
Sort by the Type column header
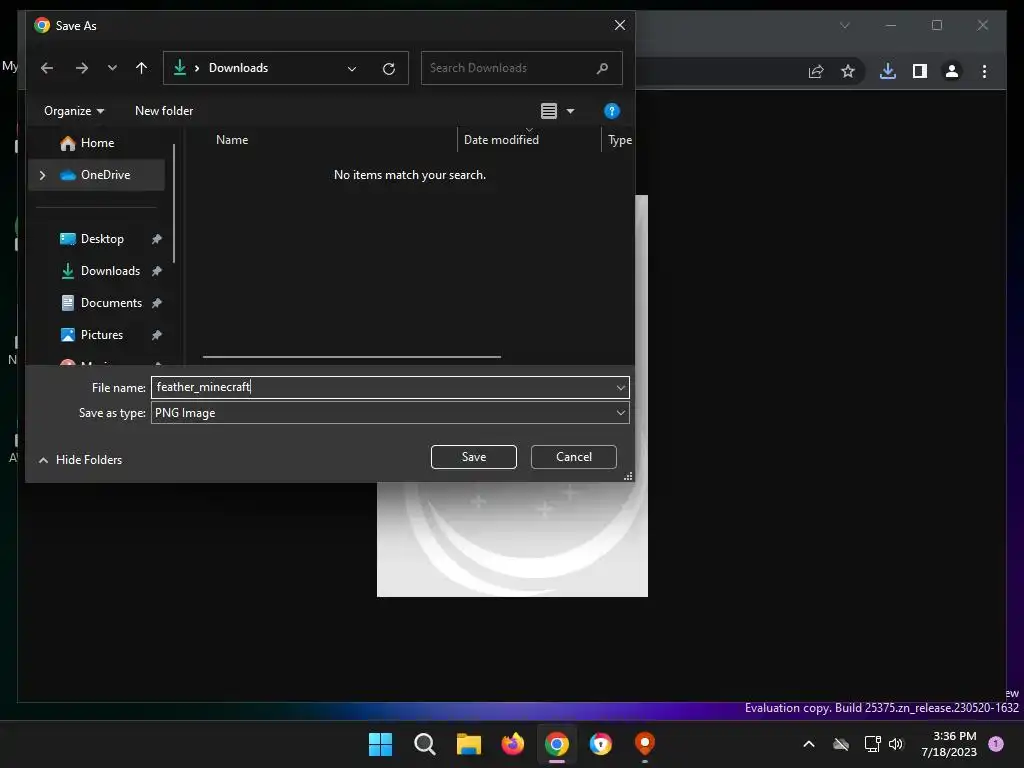[x=620, y=140]
